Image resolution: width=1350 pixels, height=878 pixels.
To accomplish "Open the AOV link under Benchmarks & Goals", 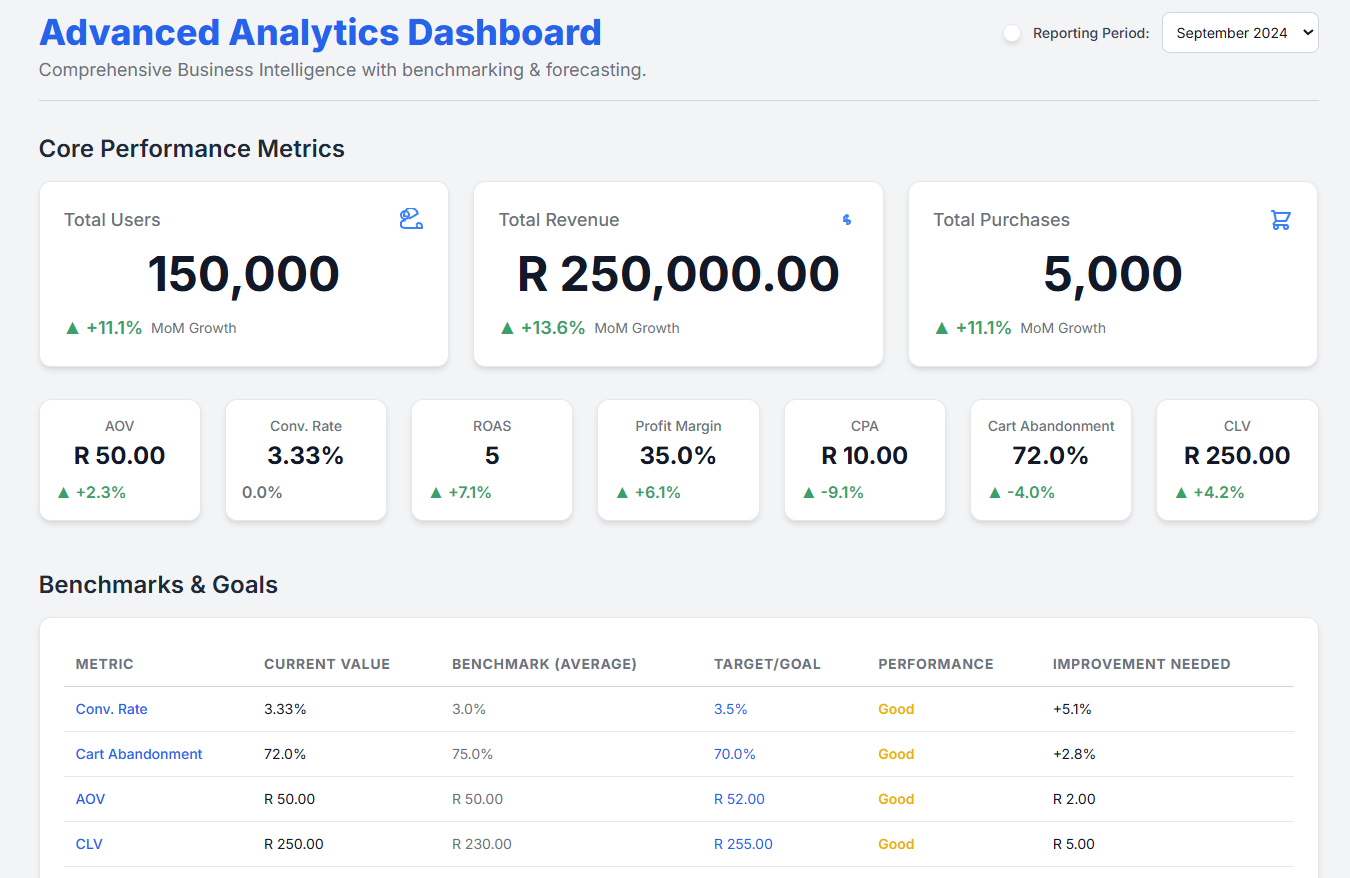I will (90, 799).
